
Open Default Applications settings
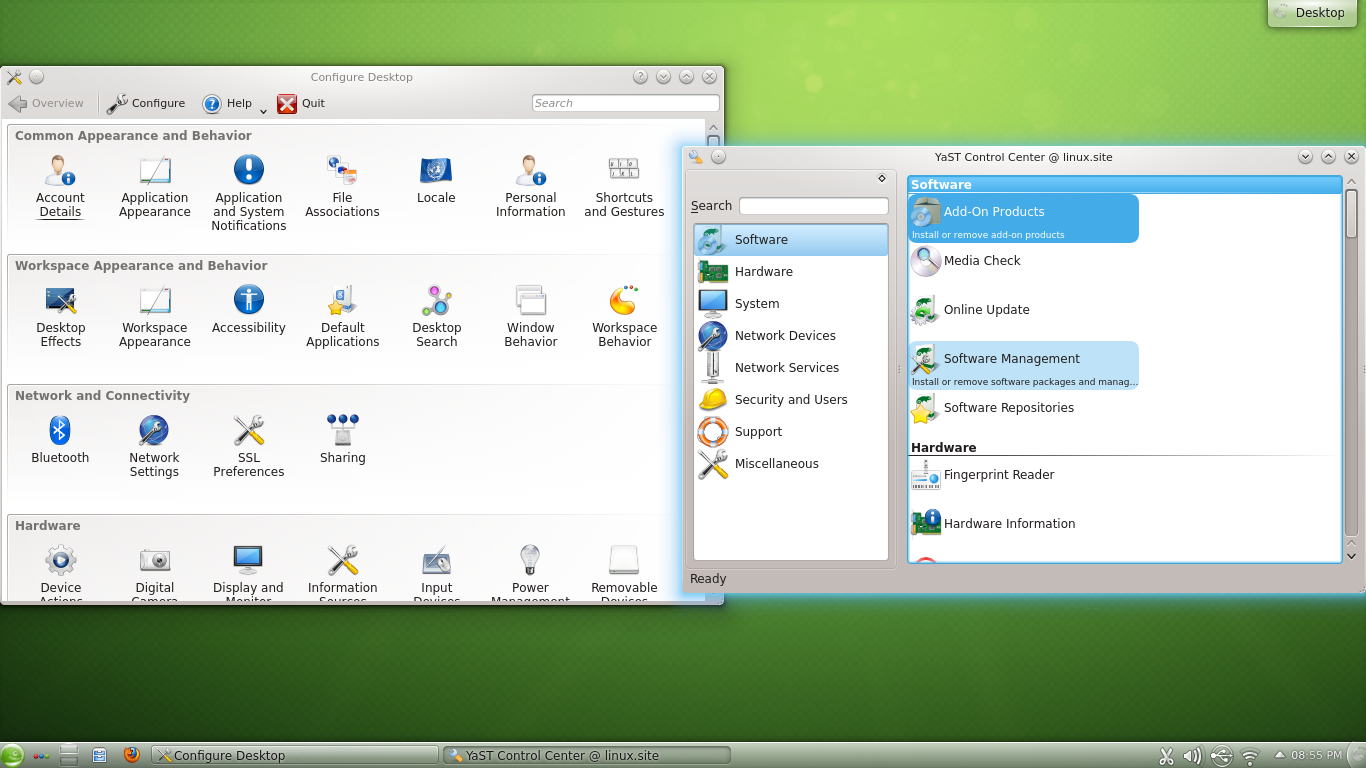coord(342,316)
